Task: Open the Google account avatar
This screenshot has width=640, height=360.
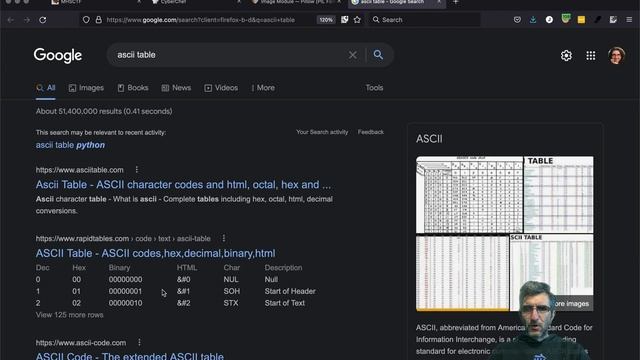Action: [616, 56]
